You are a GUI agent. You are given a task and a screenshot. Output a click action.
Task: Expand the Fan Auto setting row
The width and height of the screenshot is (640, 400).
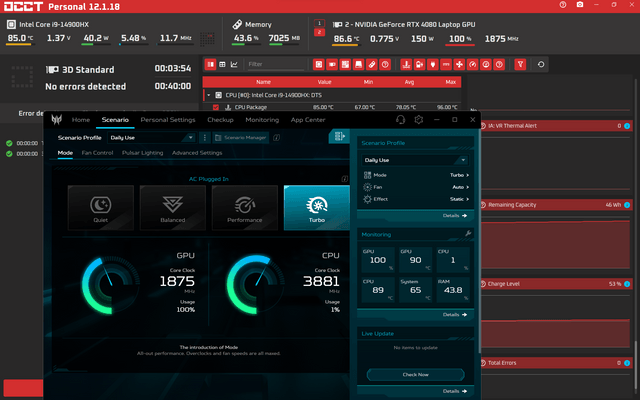click(x=416, y=187)
